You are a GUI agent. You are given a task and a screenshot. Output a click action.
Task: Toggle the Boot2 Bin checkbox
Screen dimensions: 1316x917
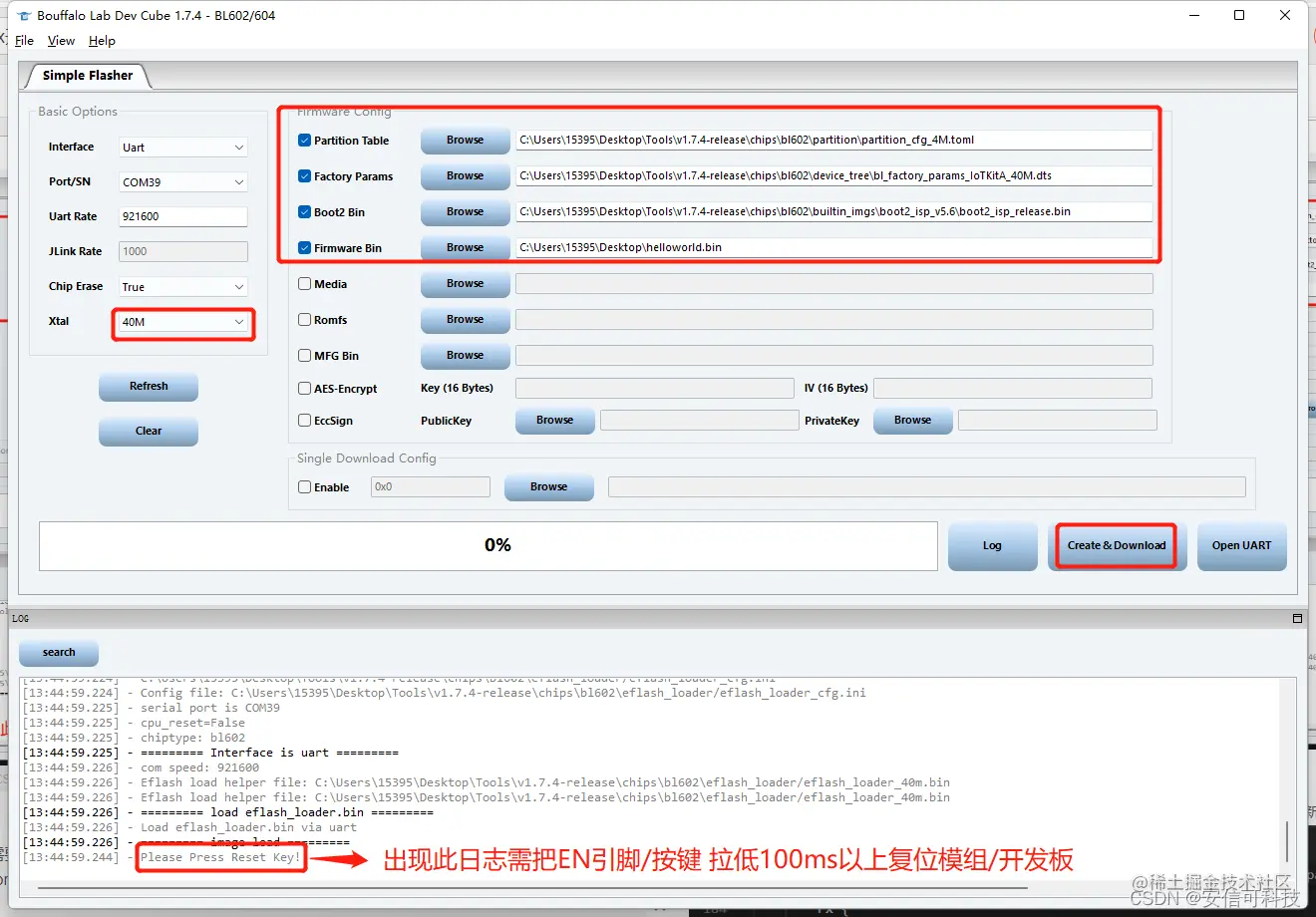coord(305,212)
